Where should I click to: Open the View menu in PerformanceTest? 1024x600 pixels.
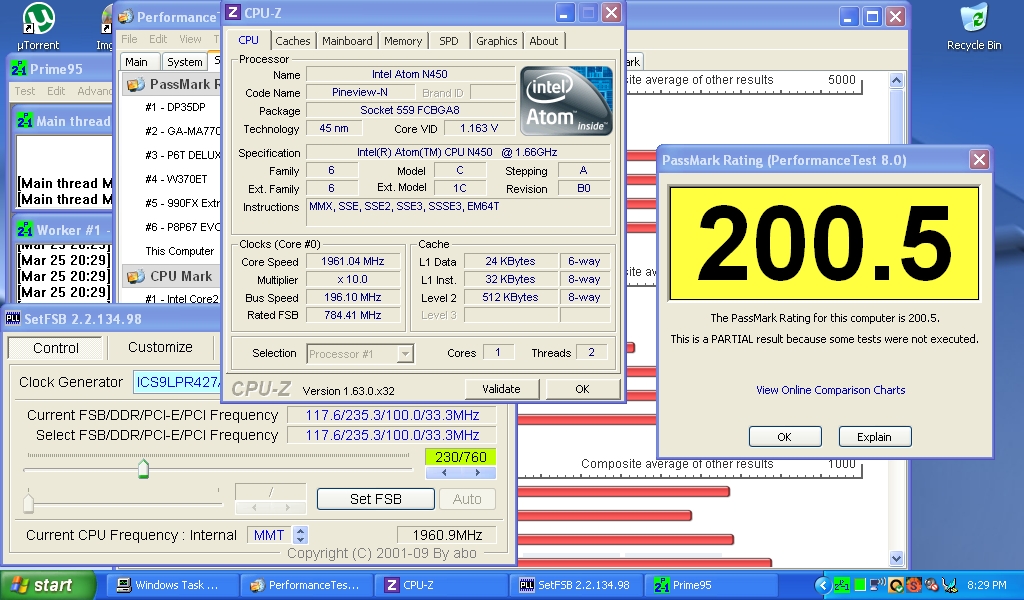coord(190,39)
